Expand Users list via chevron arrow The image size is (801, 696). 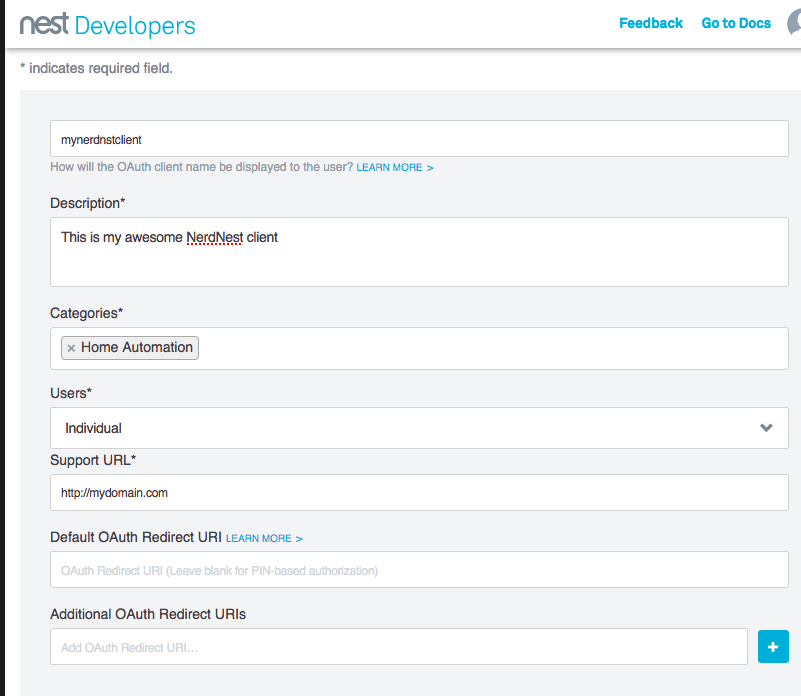pos(766,428)
